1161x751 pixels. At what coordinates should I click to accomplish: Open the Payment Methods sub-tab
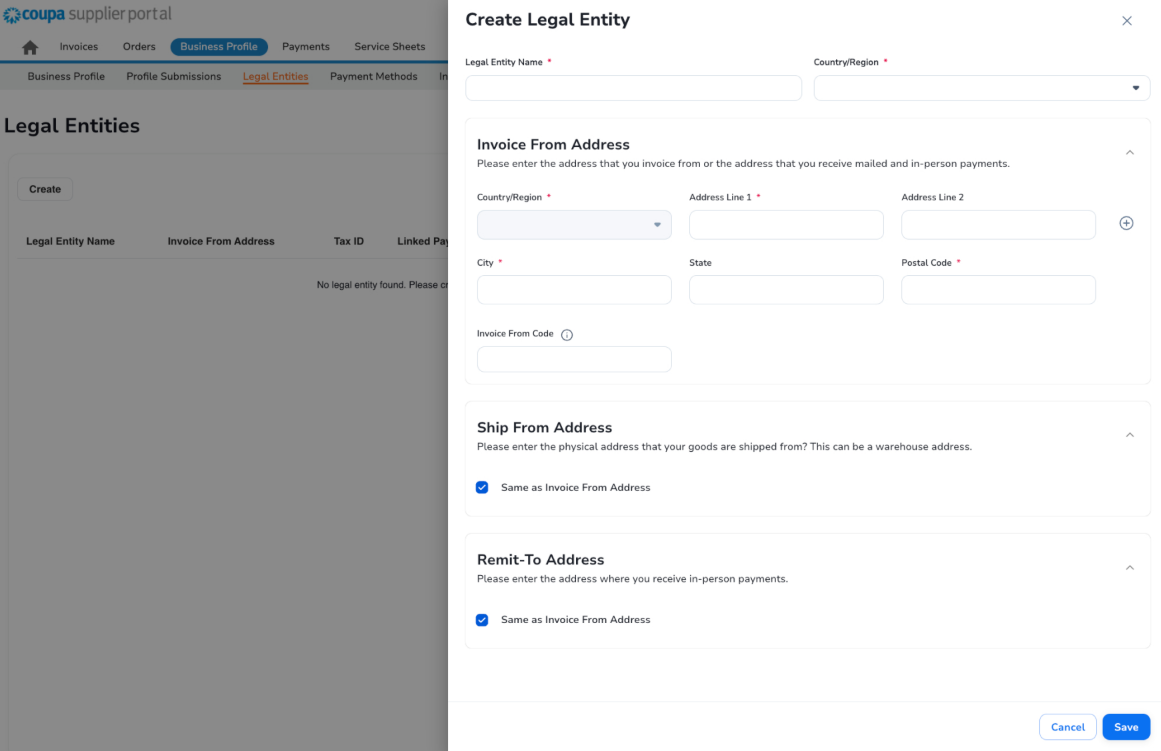pyautogui.click(x=373, y=76)
